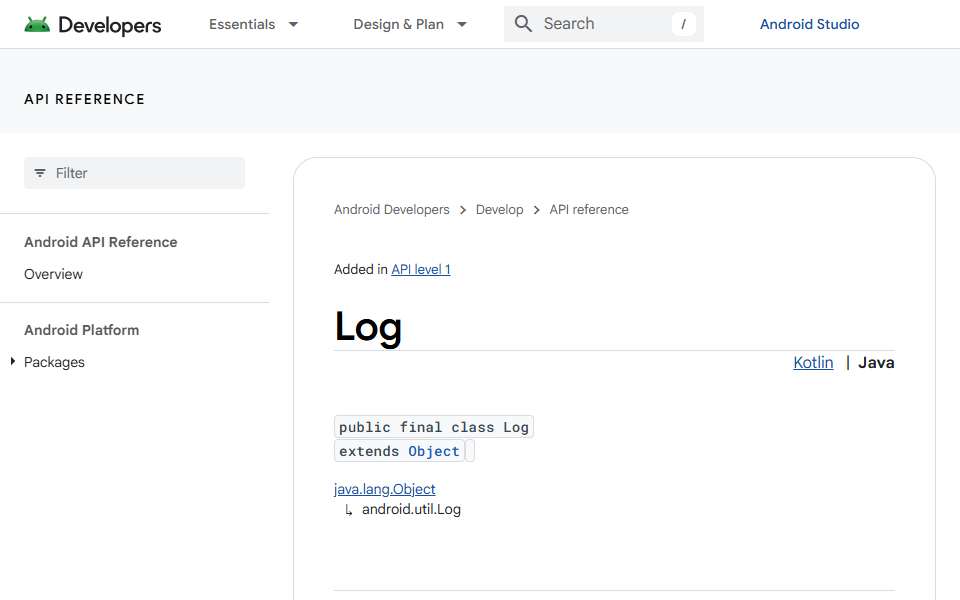
Task: Click the Log page heading
Action: tap(368, 327)
